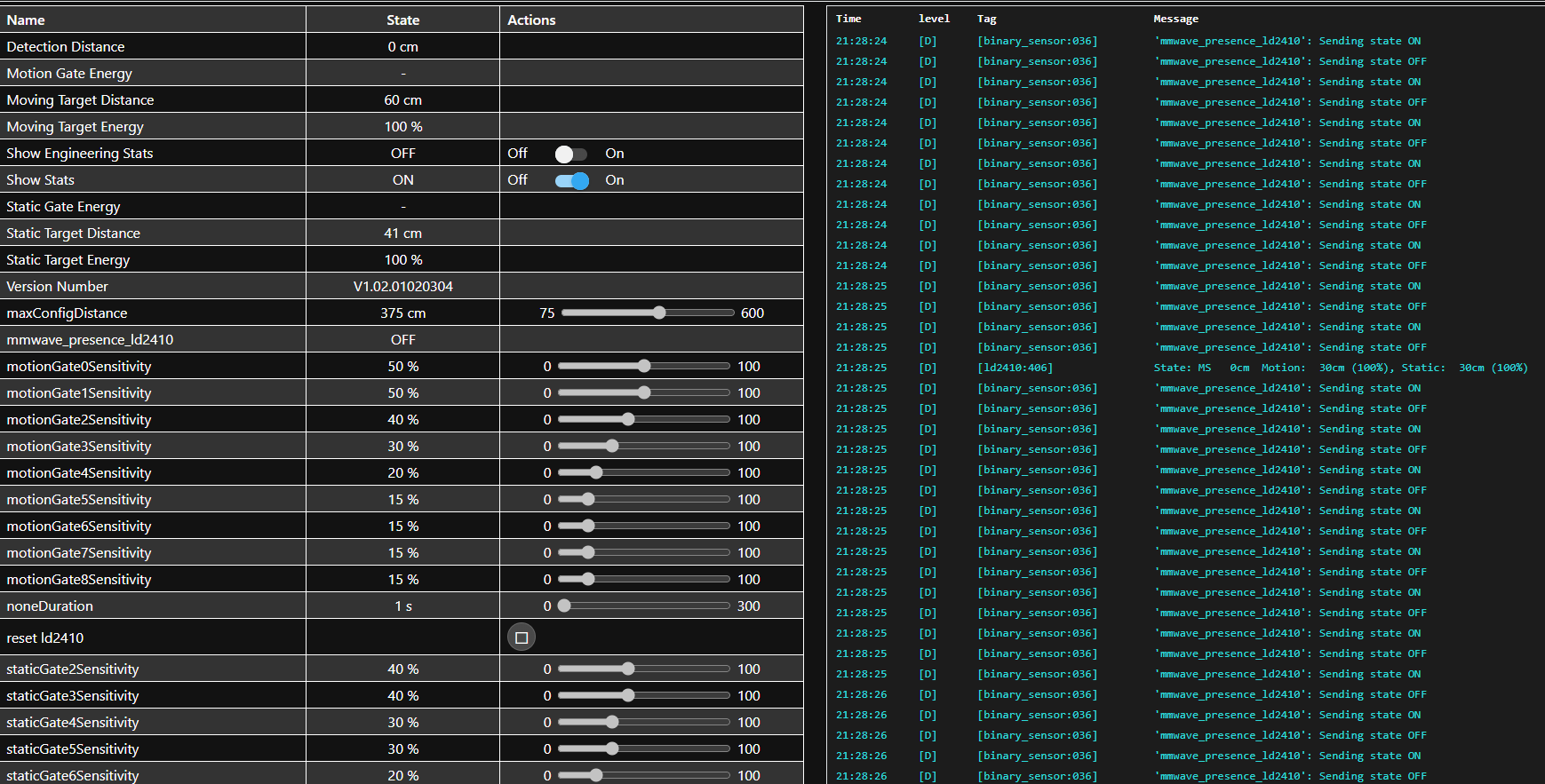Click the Static Target Distance label
Screen dimensions: 1545x784
73,233
